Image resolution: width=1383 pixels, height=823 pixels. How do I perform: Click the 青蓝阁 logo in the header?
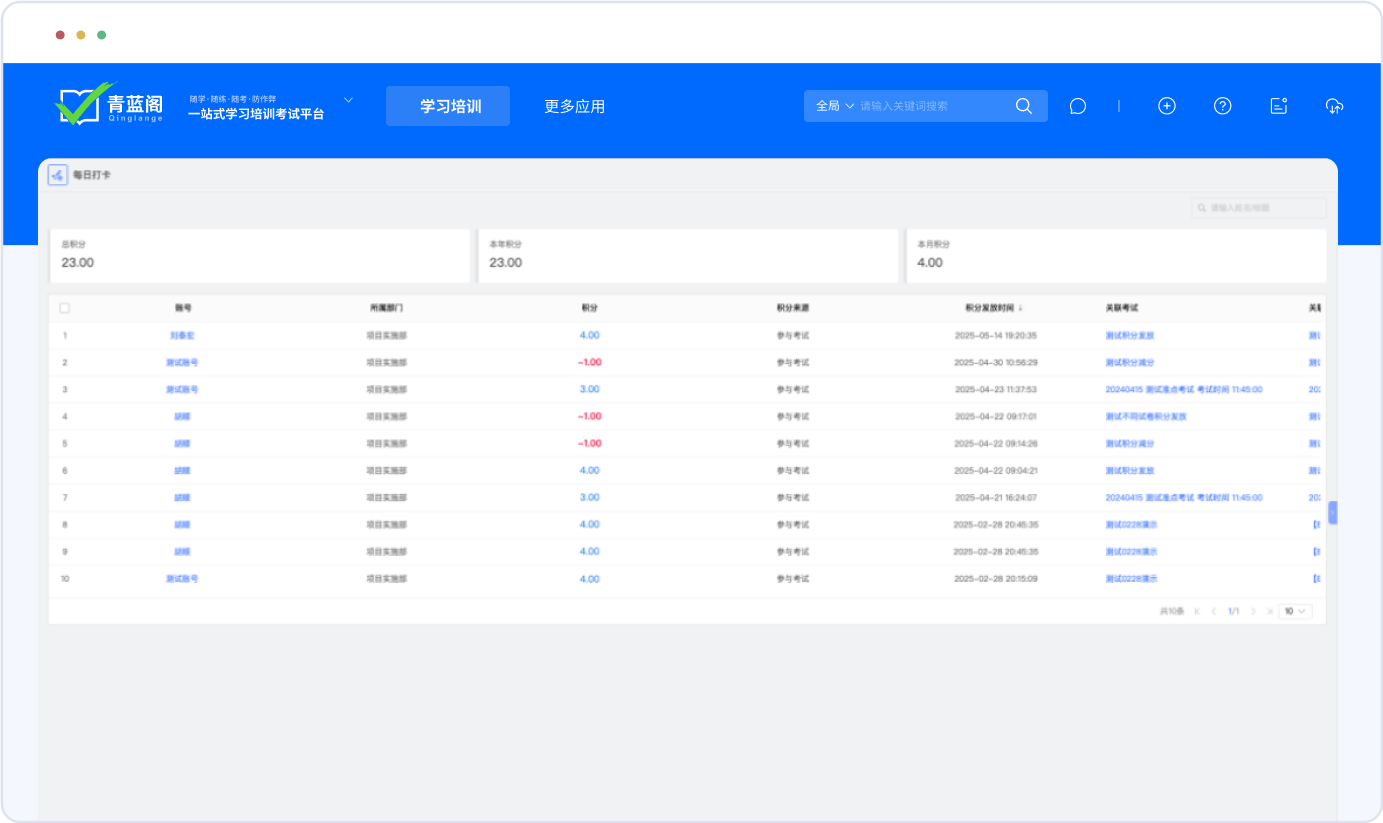(108, 105)
